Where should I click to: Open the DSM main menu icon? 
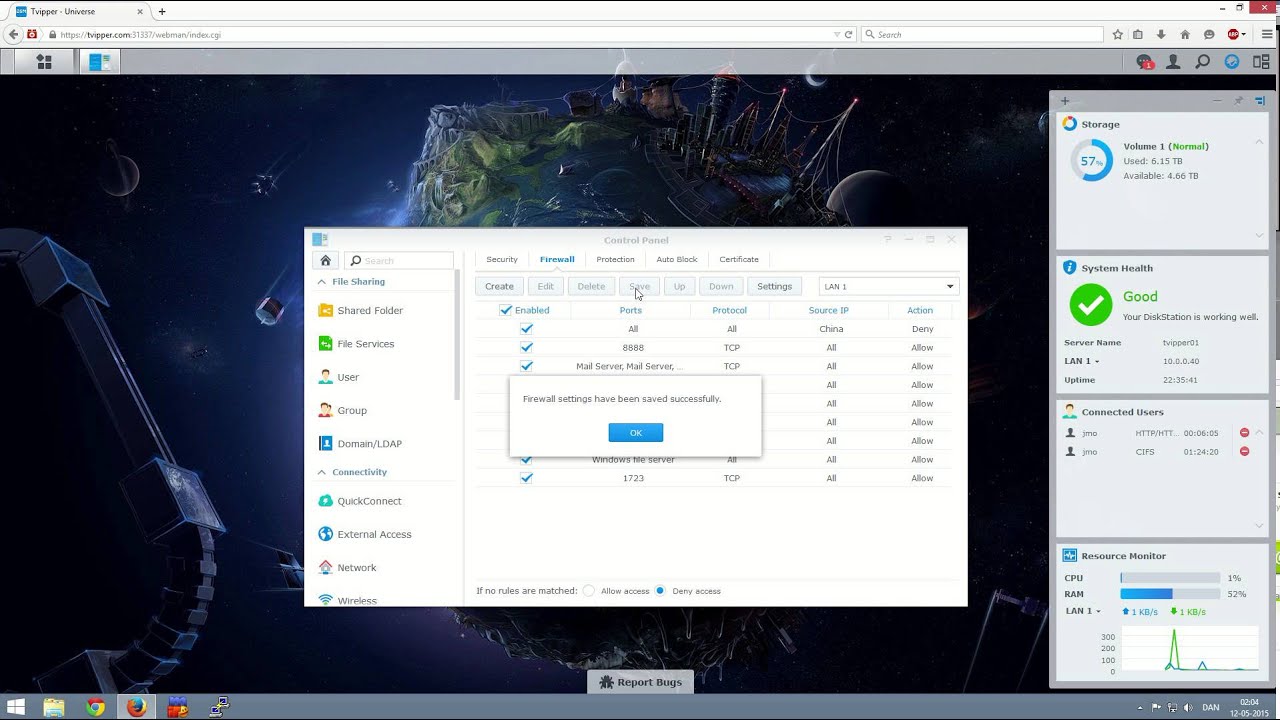(43, 62)
